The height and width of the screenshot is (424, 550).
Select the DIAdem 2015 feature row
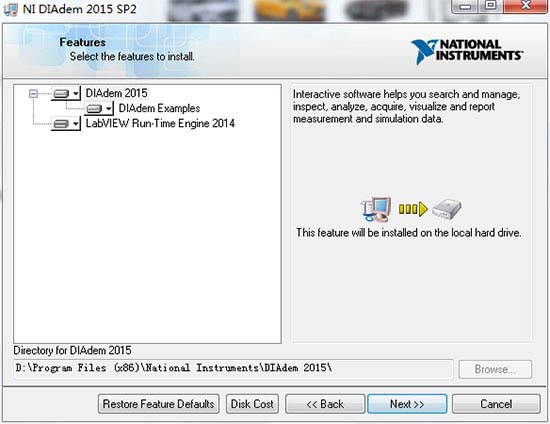click(116, 93)
